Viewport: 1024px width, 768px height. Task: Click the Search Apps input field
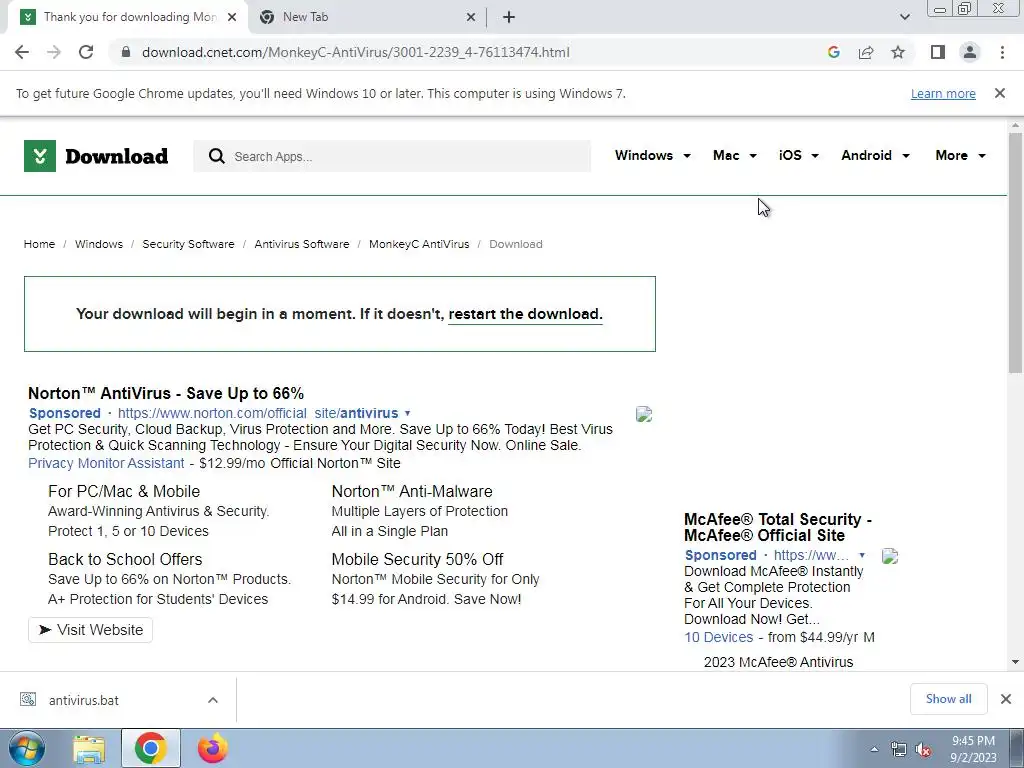tap(392, 156)
